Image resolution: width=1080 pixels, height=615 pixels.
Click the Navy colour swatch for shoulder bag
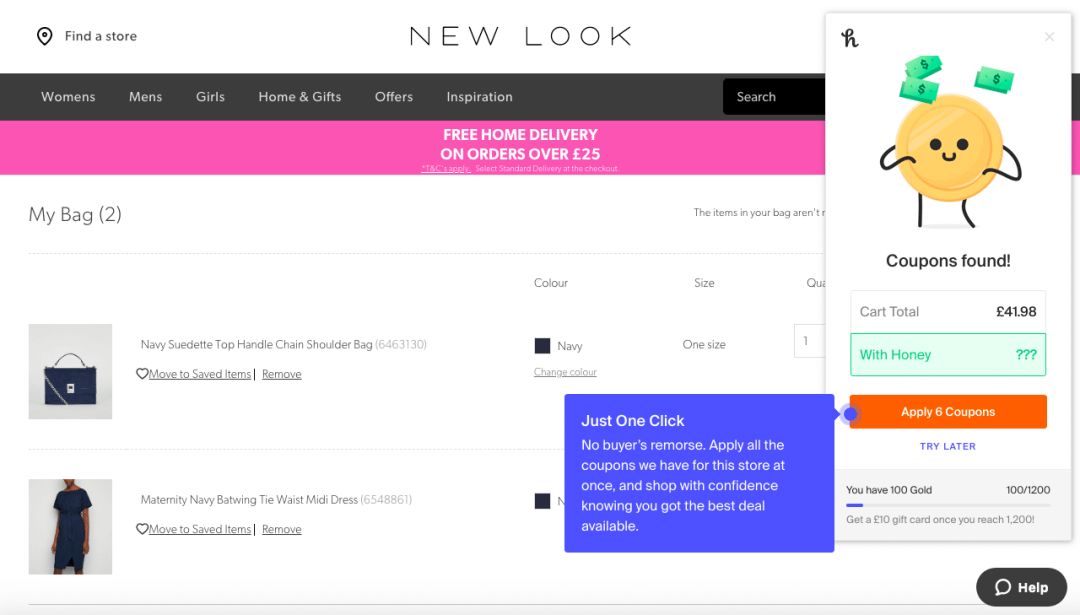pos(542,346)
